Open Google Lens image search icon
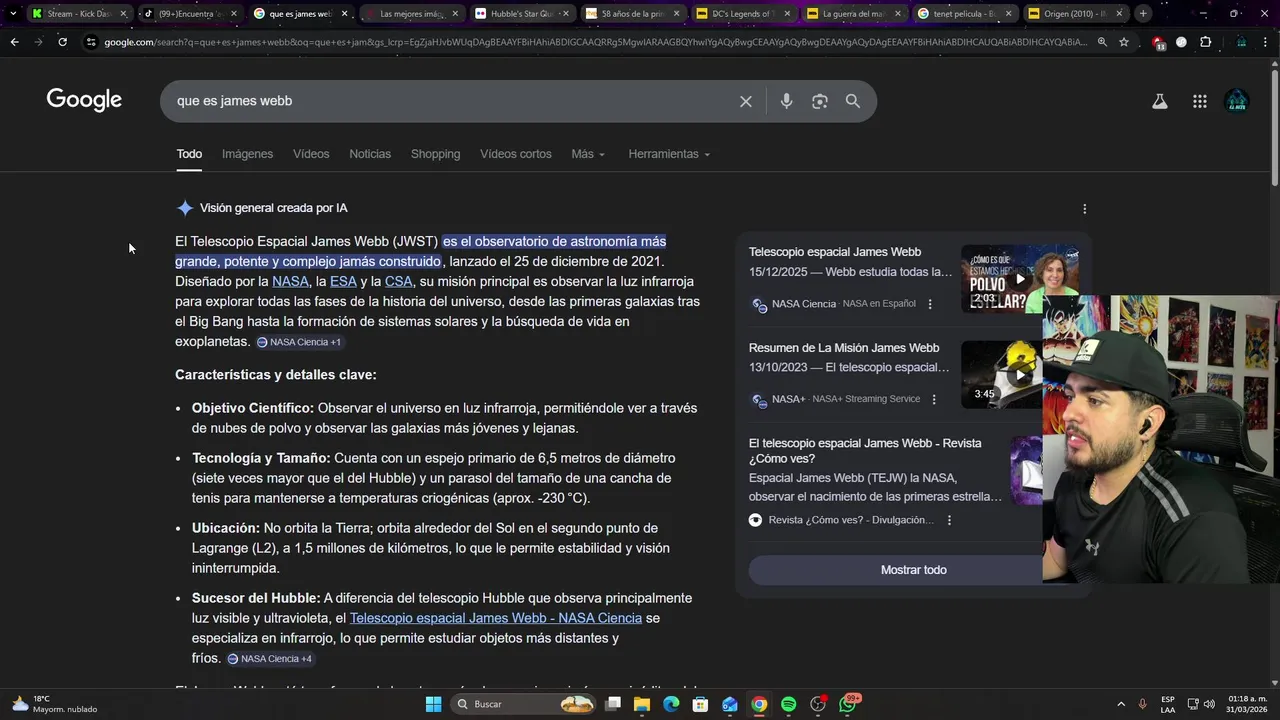Image resolution: width=1280 pixels, height=720 pixels. [x=820, y=101]
